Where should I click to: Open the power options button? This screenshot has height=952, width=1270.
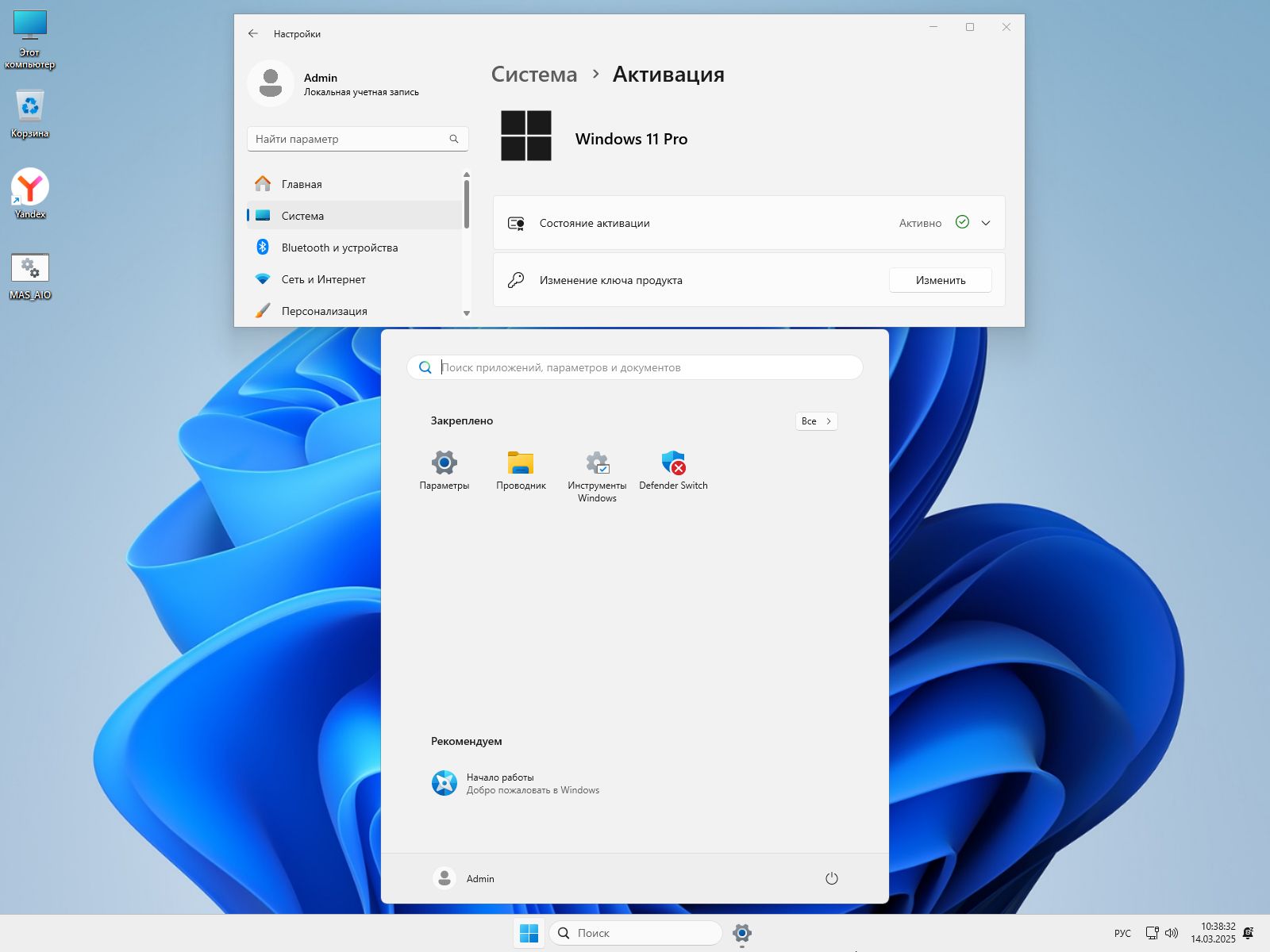point(832,878)
